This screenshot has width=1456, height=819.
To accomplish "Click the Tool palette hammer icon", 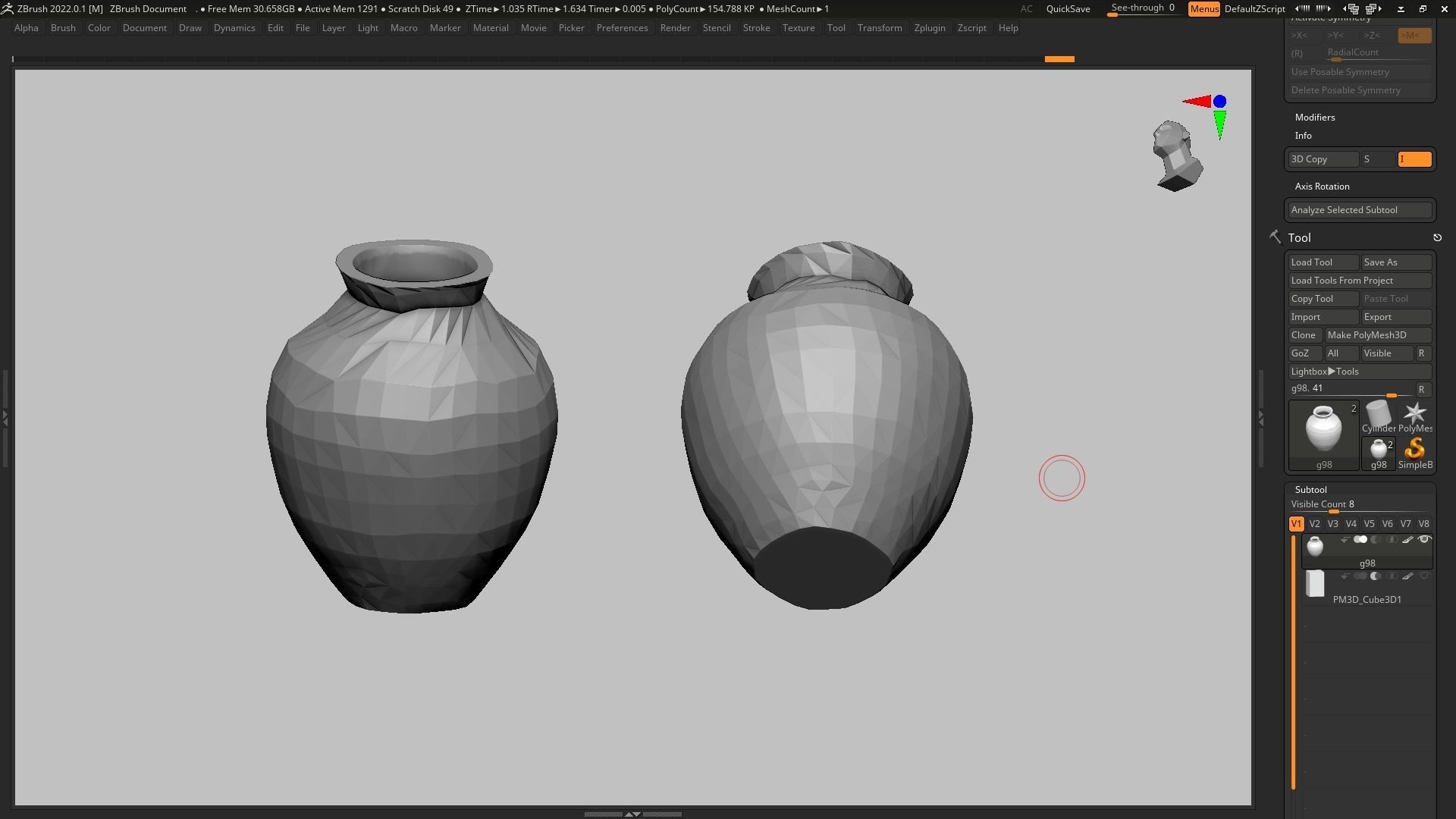I will pyautogui.click(x=1275, y=237).
